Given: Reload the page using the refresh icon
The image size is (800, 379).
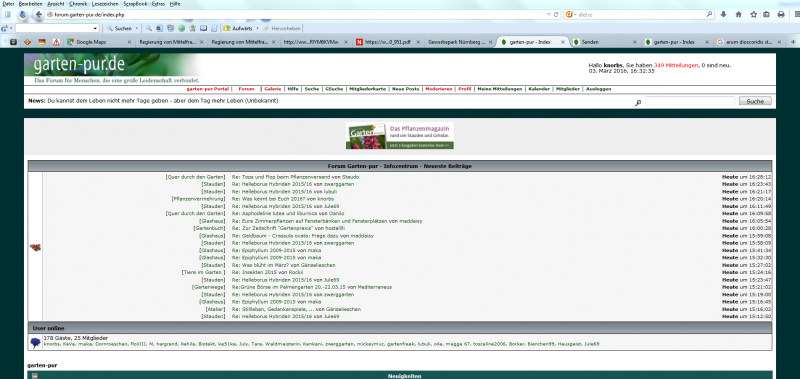Looking at the screenshot, I should click(x=556, y=15).
